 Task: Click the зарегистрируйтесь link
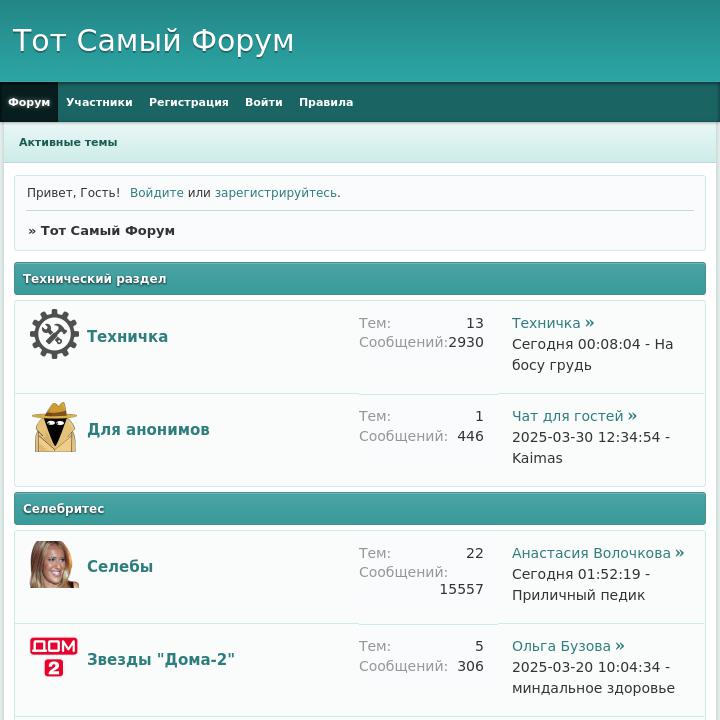point(276,192)
